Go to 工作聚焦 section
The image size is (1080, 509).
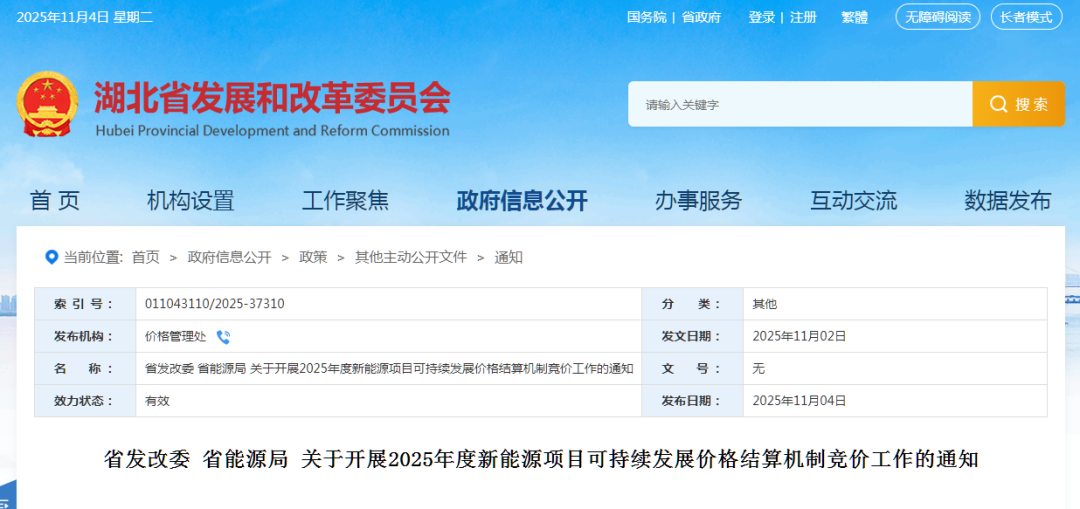[x=345, y=200]
